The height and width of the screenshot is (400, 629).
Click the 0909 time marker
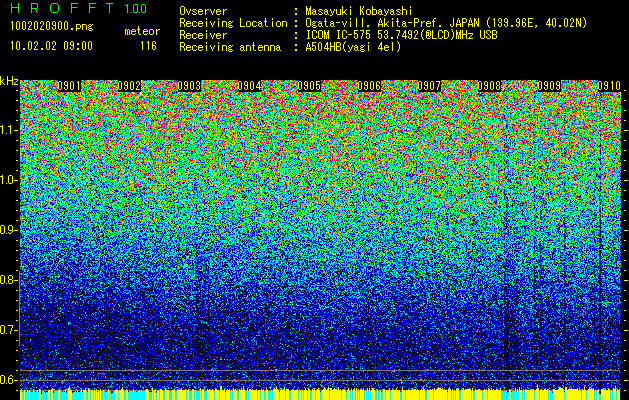tap(549, 86)
